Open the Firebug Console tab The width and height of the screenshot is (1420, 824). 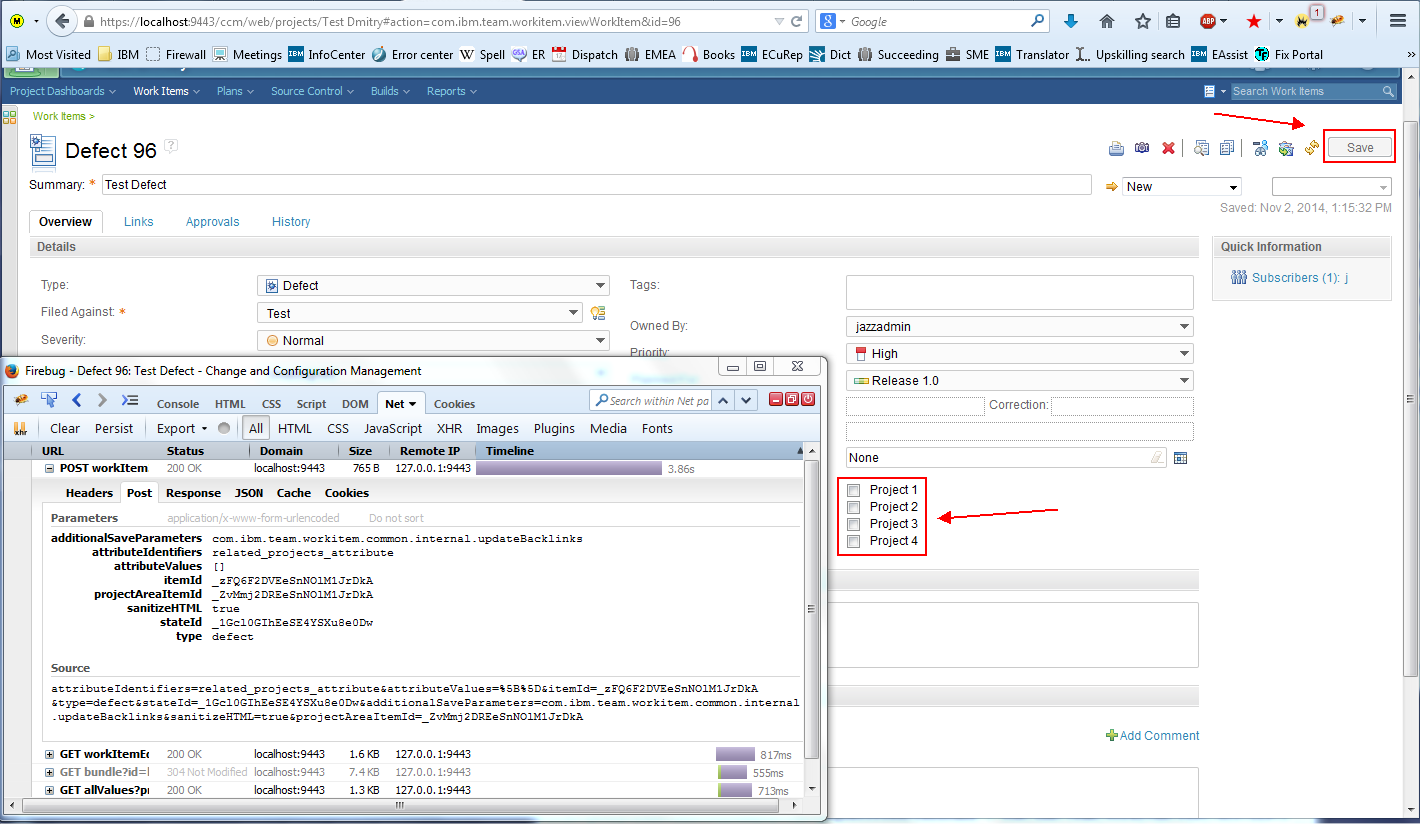tap(178, 404)
